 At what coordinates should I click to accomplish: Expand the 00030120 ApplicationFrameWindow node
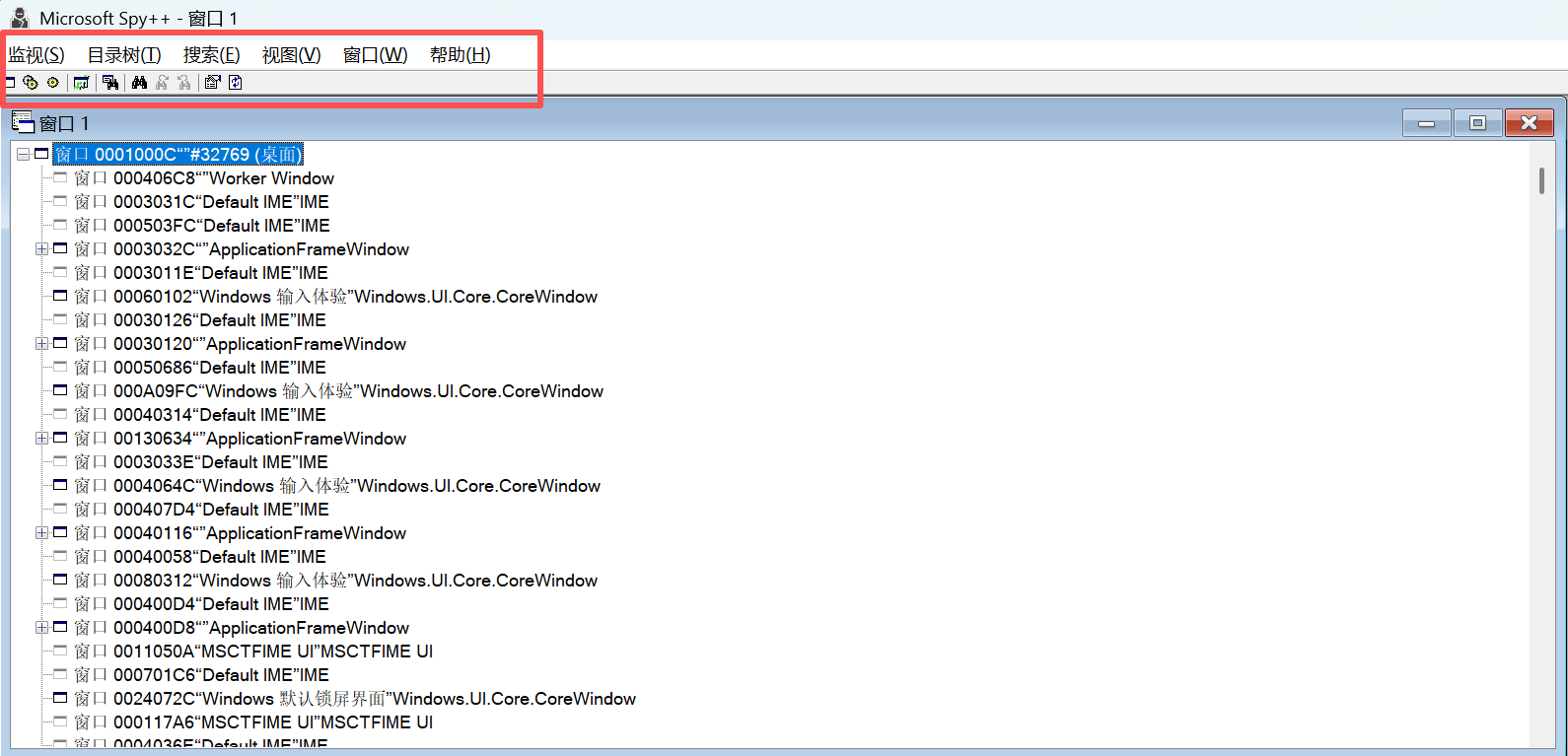click(x=41, y=344)
